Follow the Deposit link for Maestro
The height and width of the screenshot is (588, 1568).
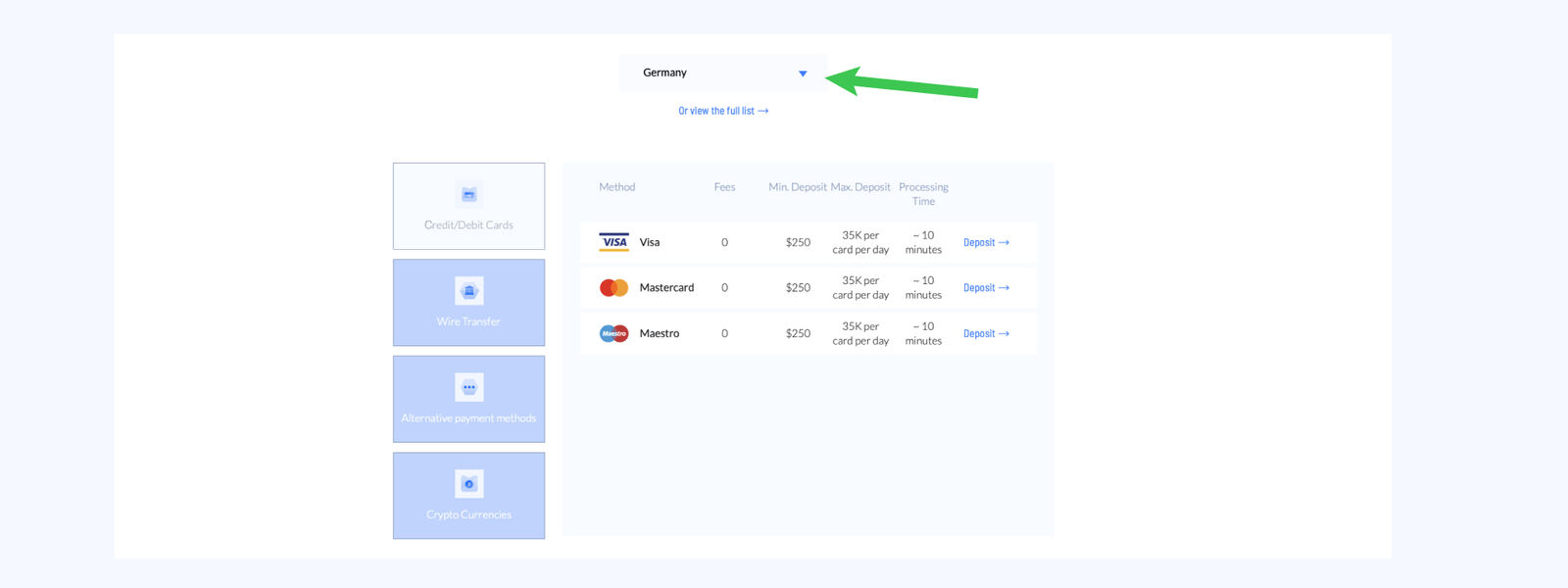click(x=986, y=333)
